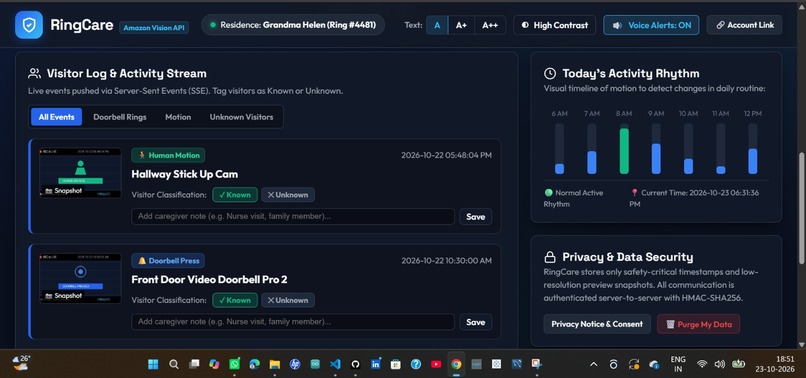The height and width of the screenshot is (378, 806).
Task: Mark the Front Door Doorbell visitor as Known
Action: 235,300
